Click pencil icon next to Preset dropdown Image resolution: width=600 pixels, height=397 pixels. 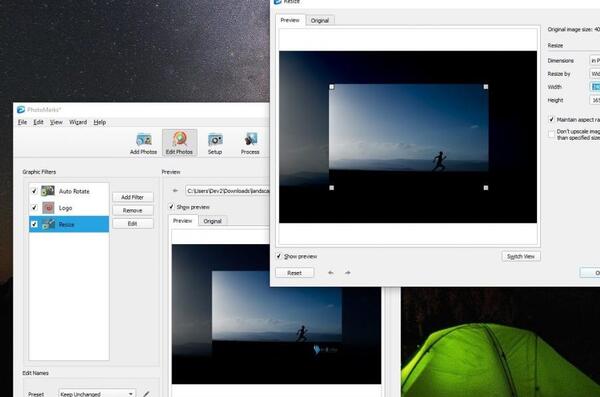[x=146, y=394]
